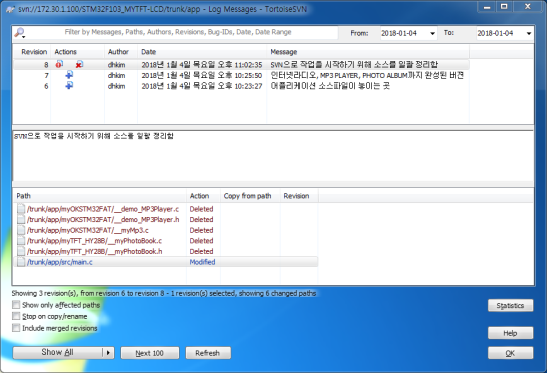Focus the filter messages input field

tap(181, 32)
